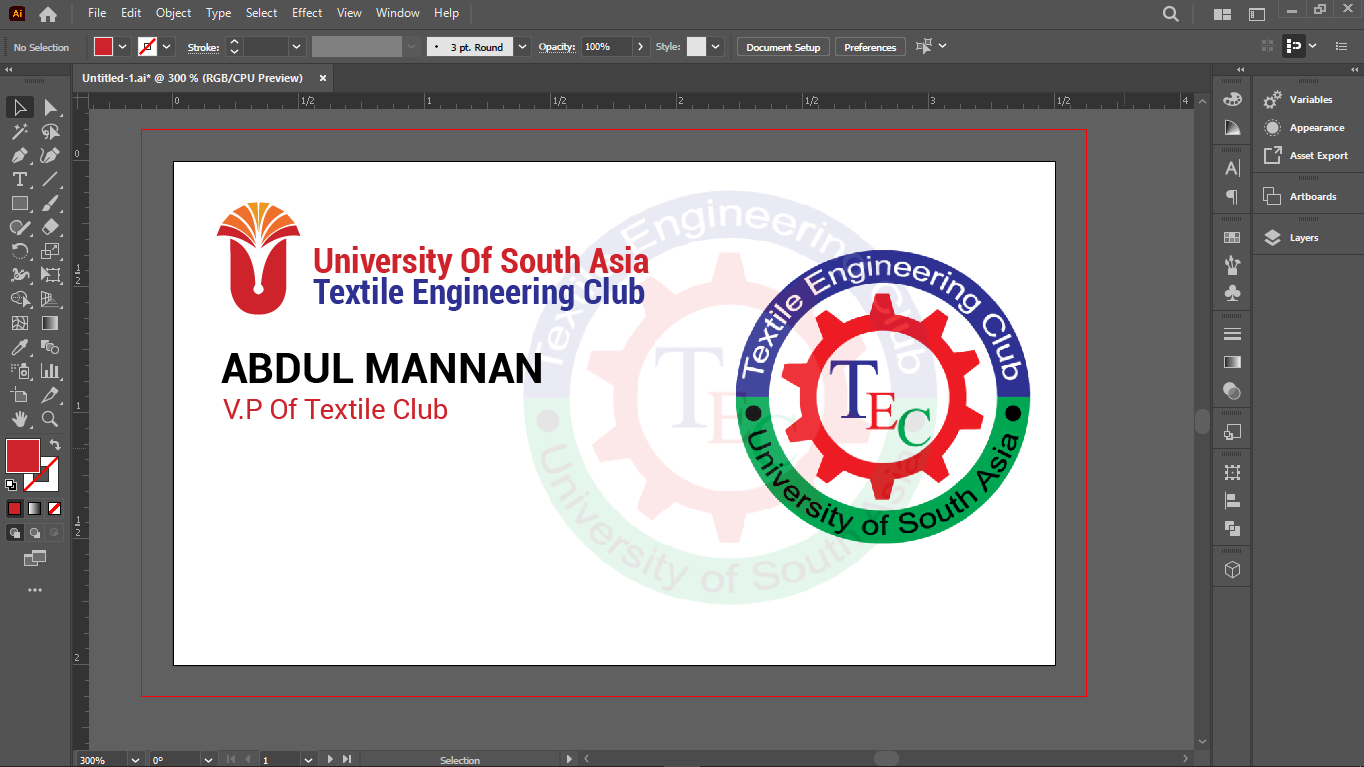The width and height of the screenshot is (1364, 767).
Task: Select the Eyedropper tool
Action: [19, 347]
